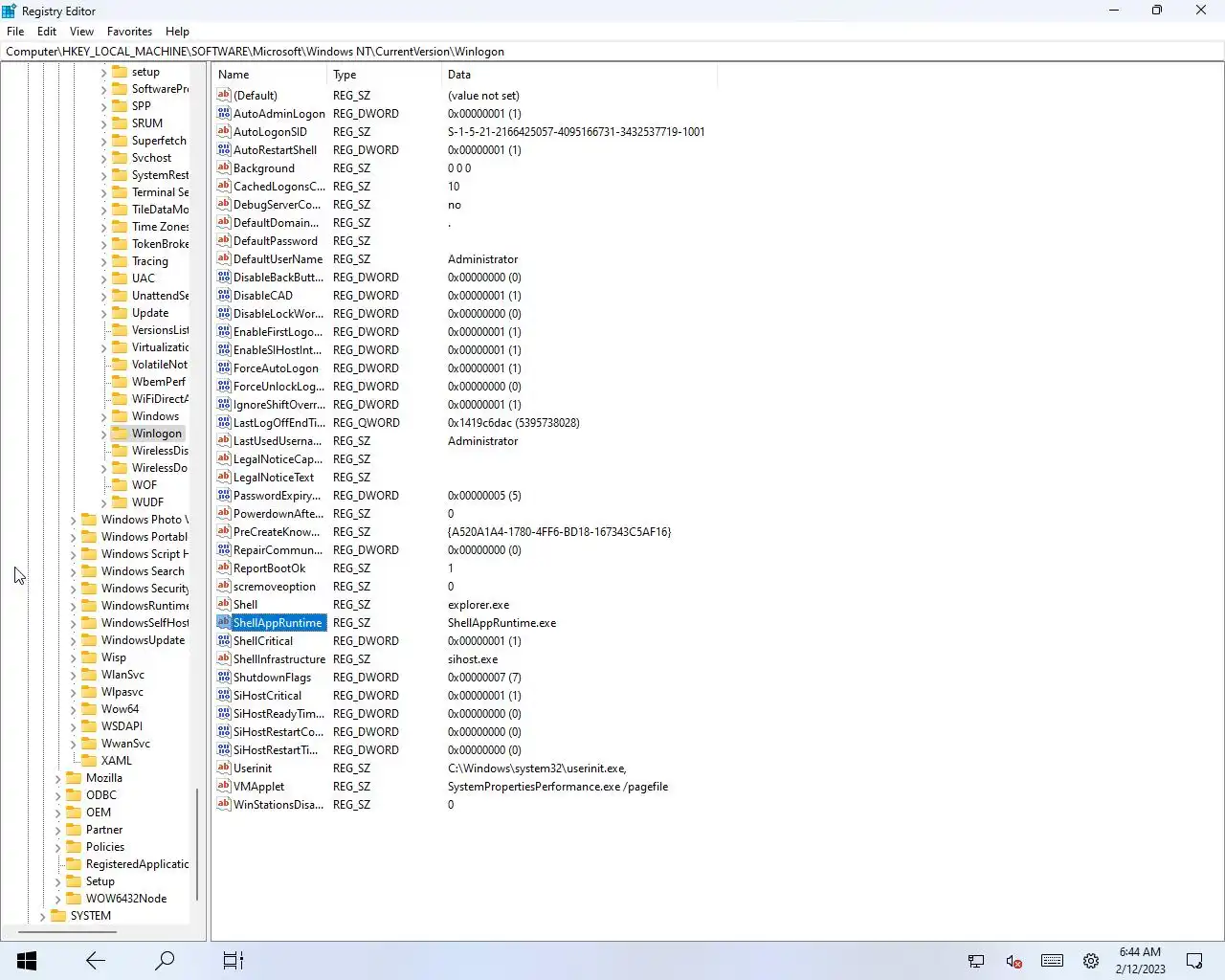The image size is (1225, 980).
Task: Expand the Policies tree node
Action: click(57, 847)
